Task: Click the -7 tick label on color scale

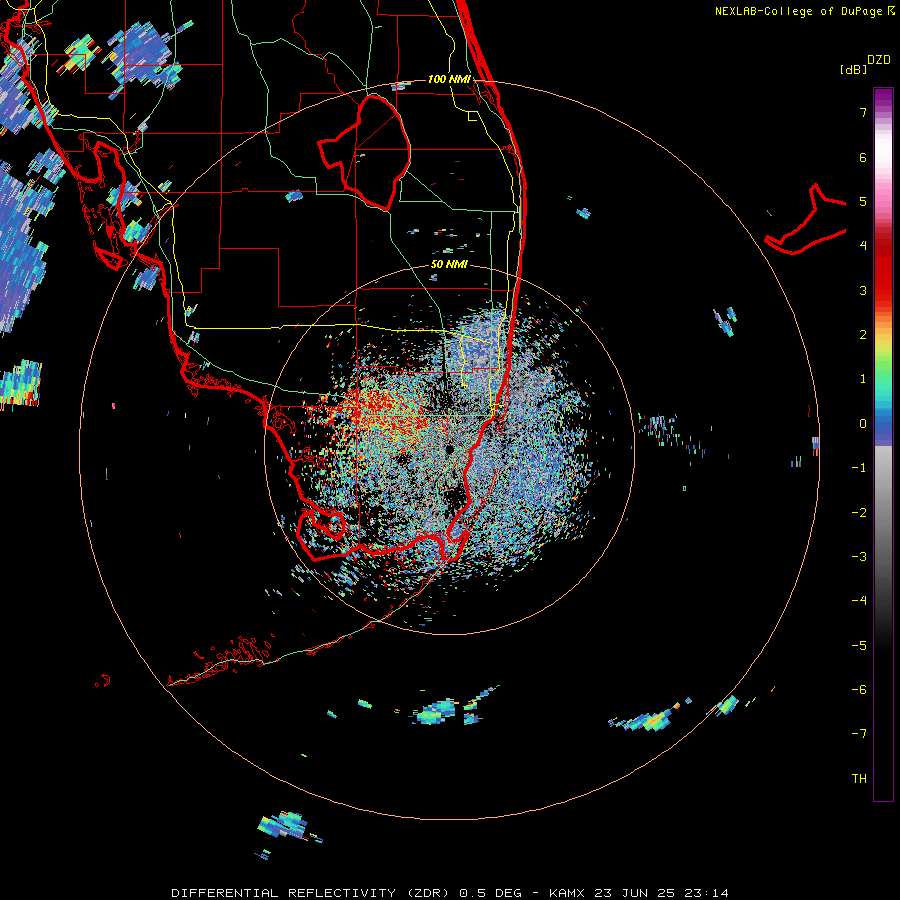Action: pyautogui.click(x=859, y=734)
